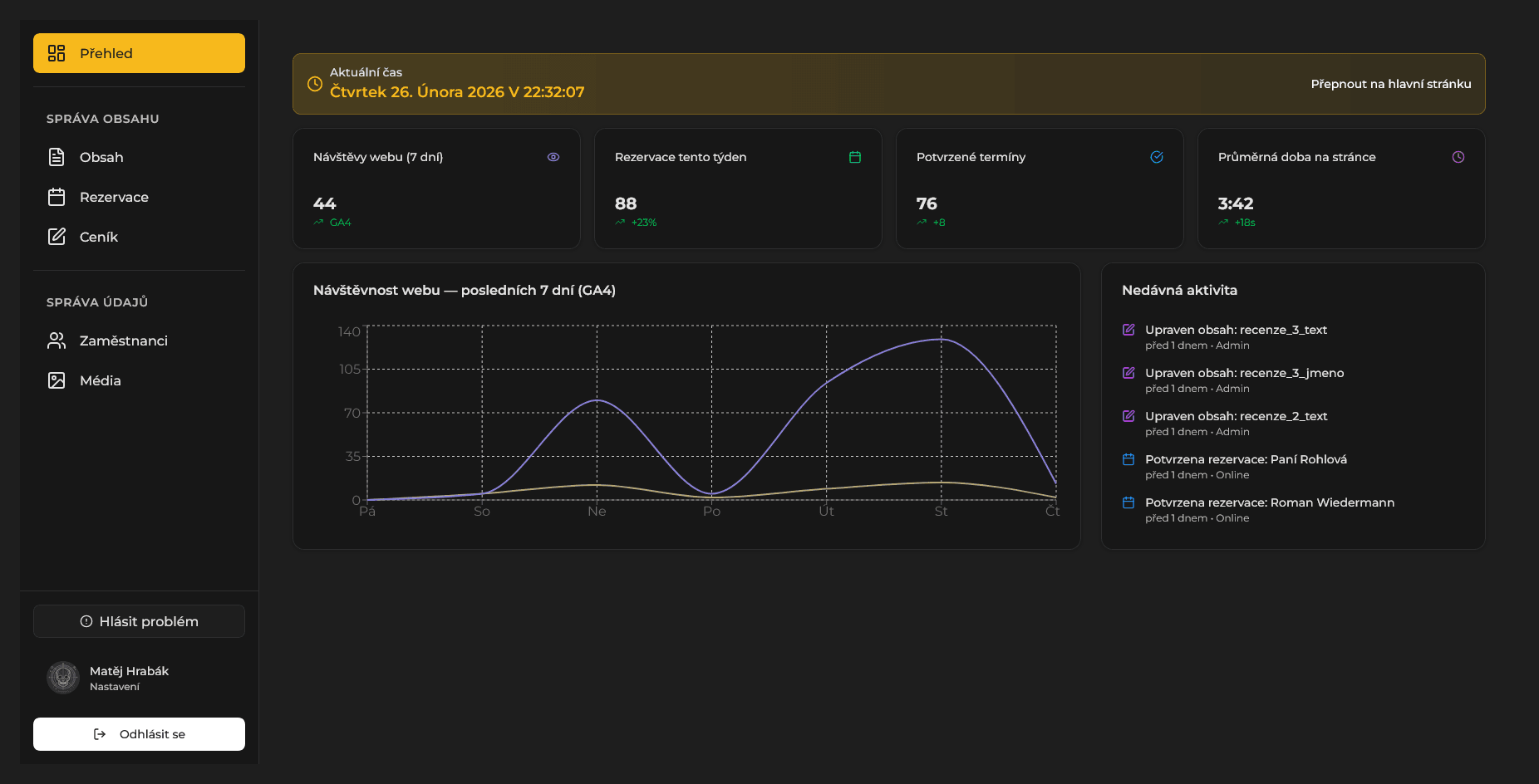Open the Obsah section in sidebar
Viewport: 1539px width, 784px height.
tap(101, 157)
